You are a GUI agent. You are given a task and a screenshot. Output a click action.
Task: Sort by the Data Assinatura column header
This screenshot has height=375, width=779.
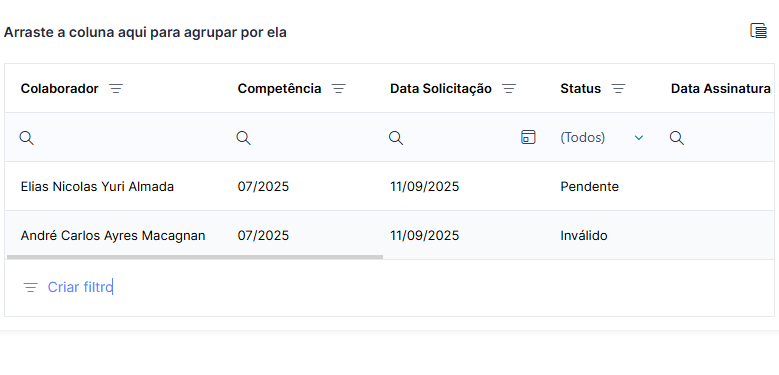721,89
